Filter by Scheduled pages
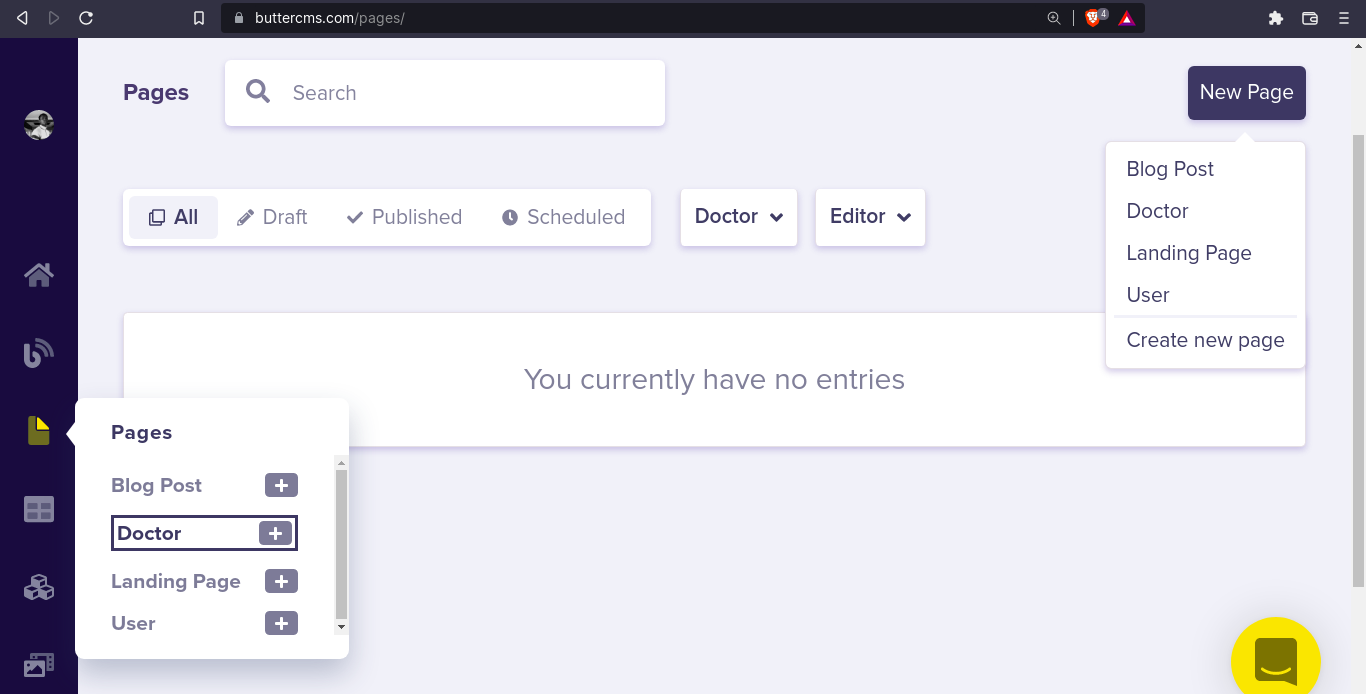Screen dimensions: 1366x694 pyautogui.click(x=563, y=217)
